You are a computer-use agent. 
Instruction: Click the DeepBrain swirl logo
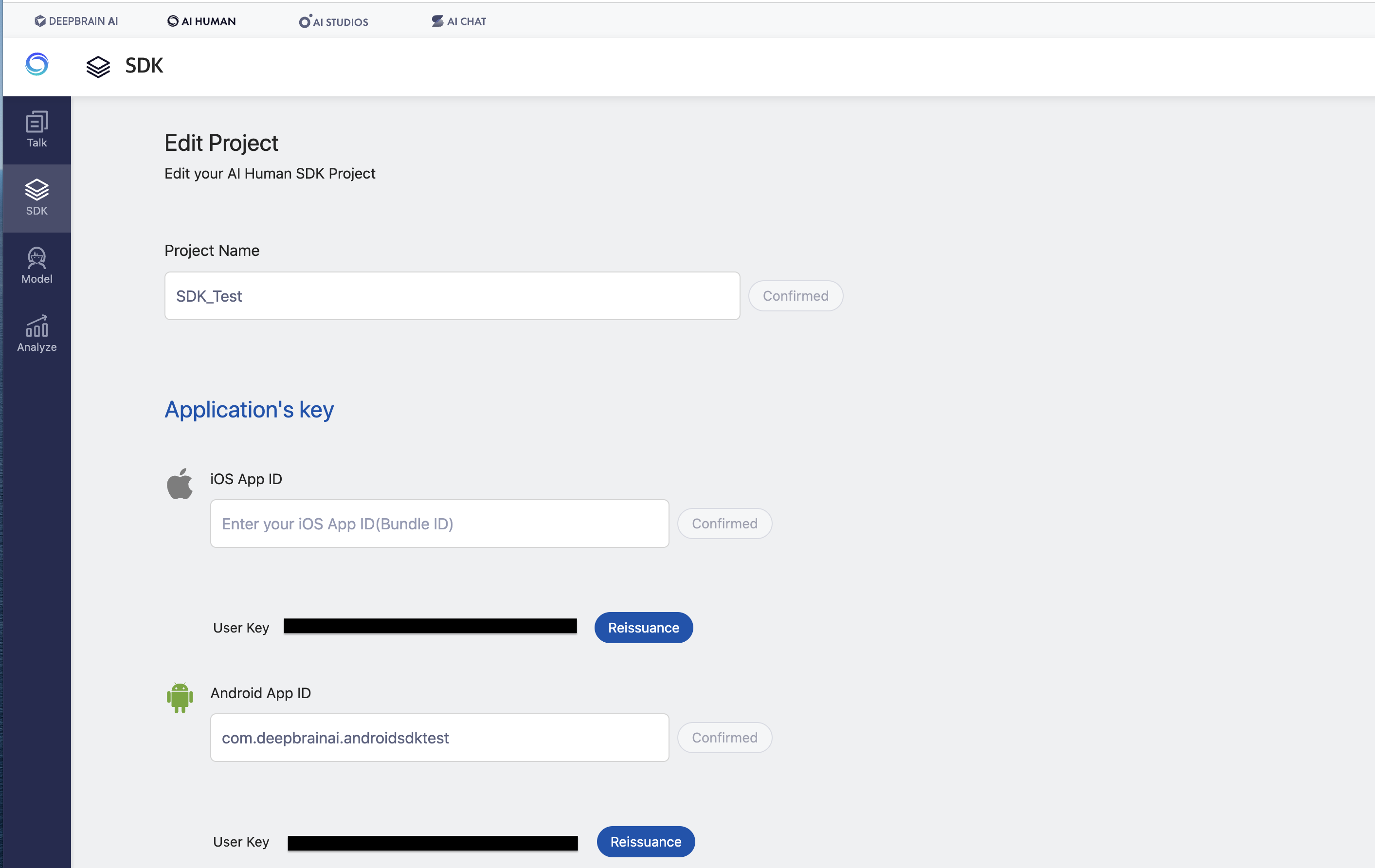click(37, 65)
